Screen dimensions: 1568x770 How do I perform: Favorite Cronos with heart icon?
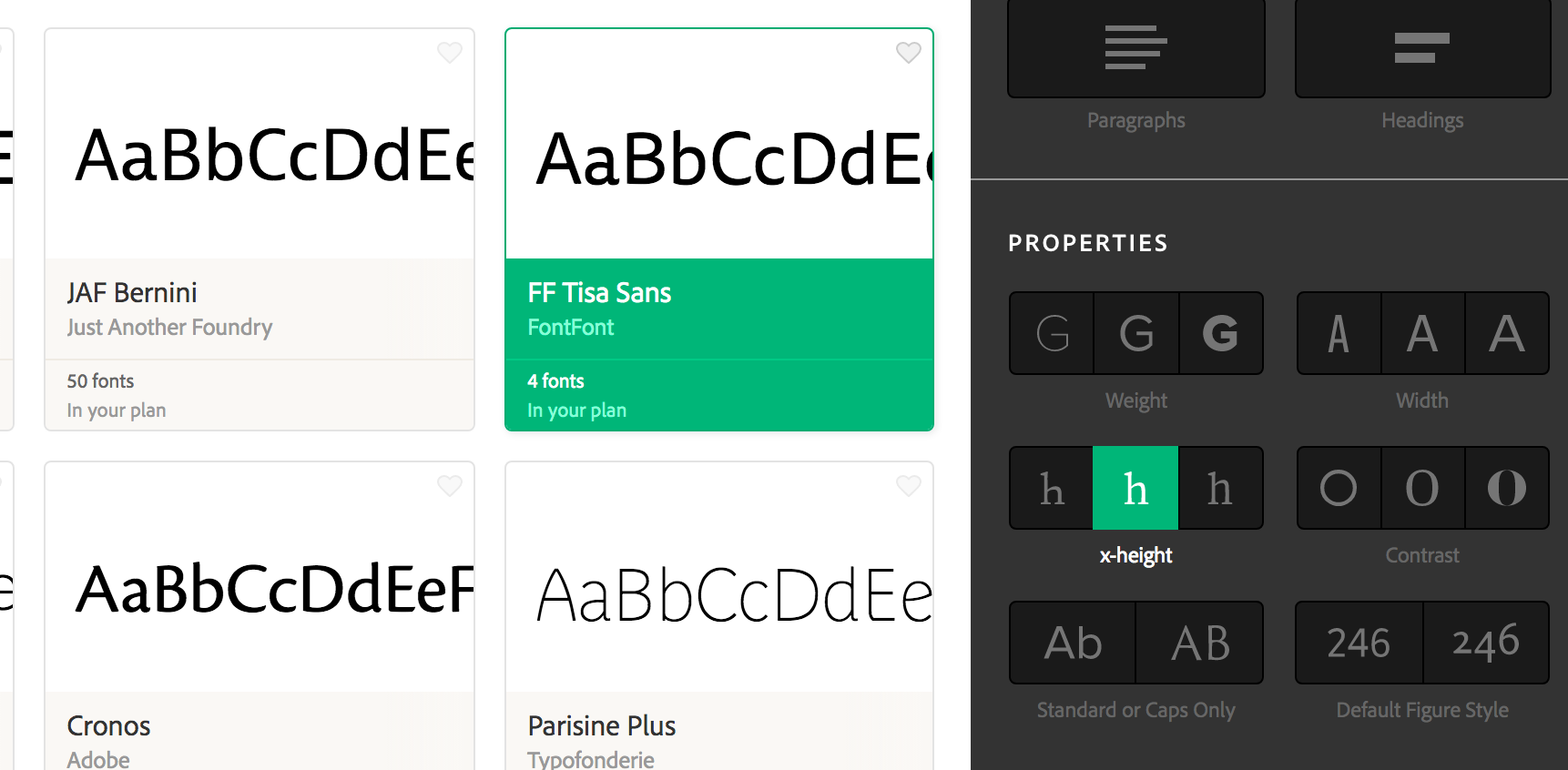tap(450, 486)
